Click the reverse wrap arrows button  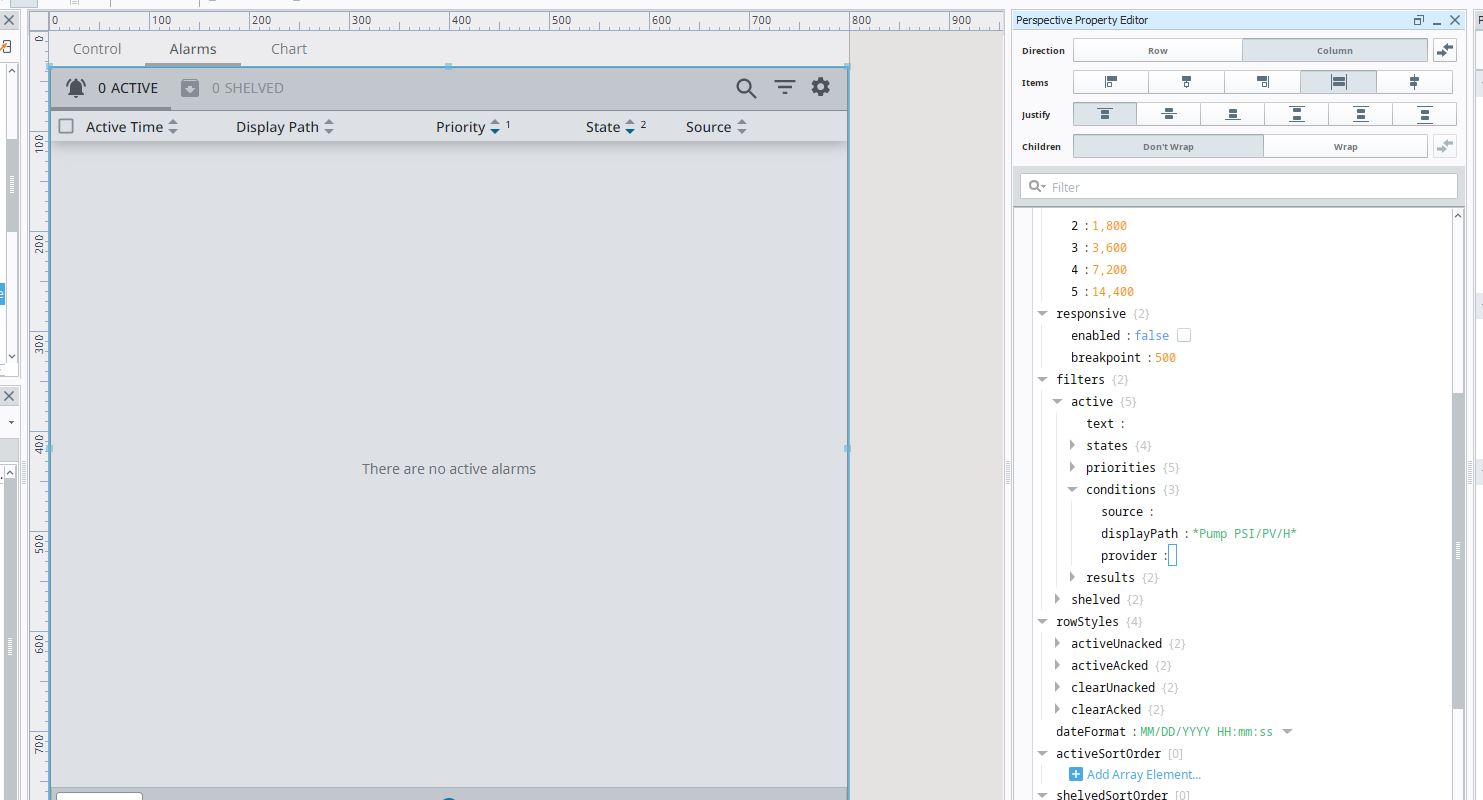pos(1445,146)
